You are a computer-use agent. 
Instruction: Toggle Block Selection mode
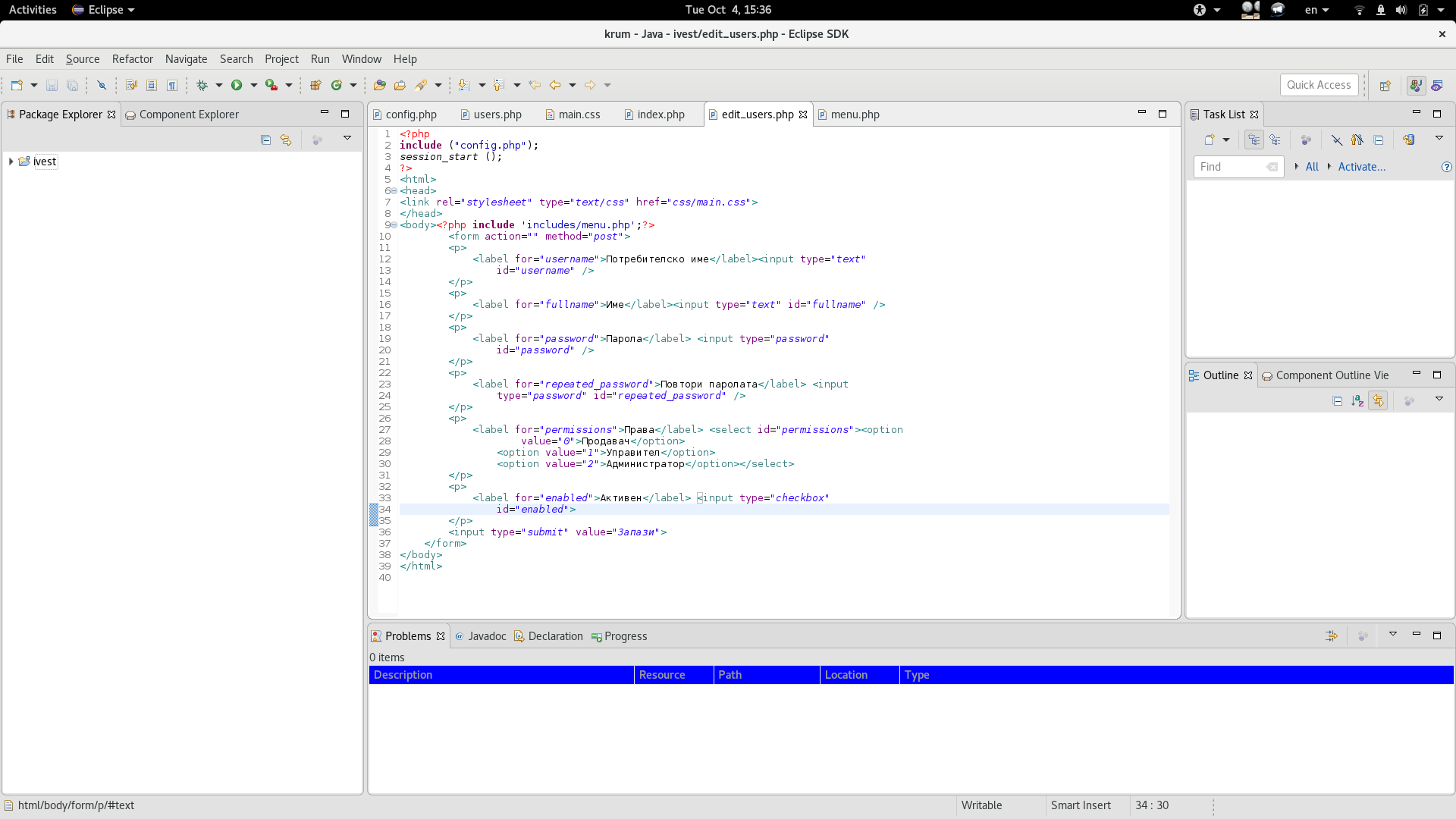(152, 85)
